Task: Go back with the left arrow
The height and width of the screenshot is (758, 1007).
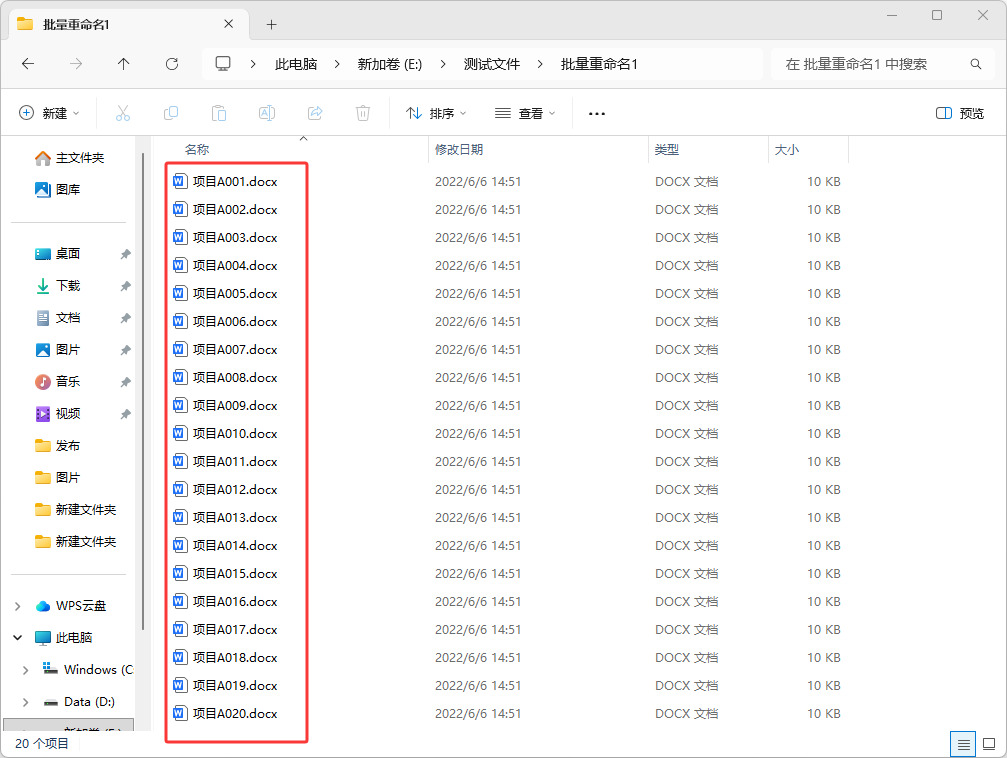Action: click(x=28, y=64)
